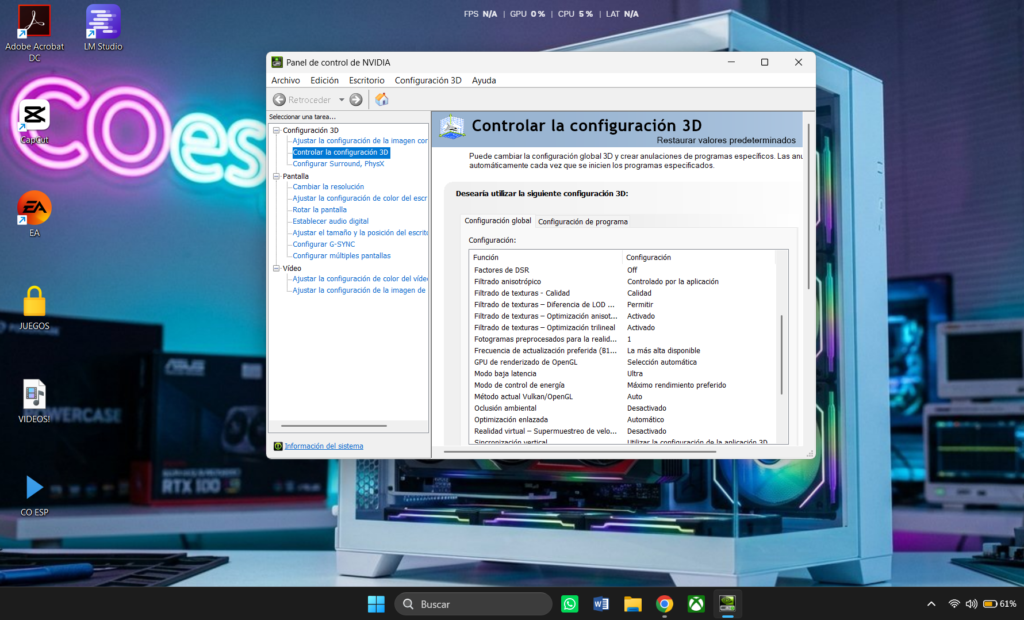Select Modo de control de energía row

point(622,385)
